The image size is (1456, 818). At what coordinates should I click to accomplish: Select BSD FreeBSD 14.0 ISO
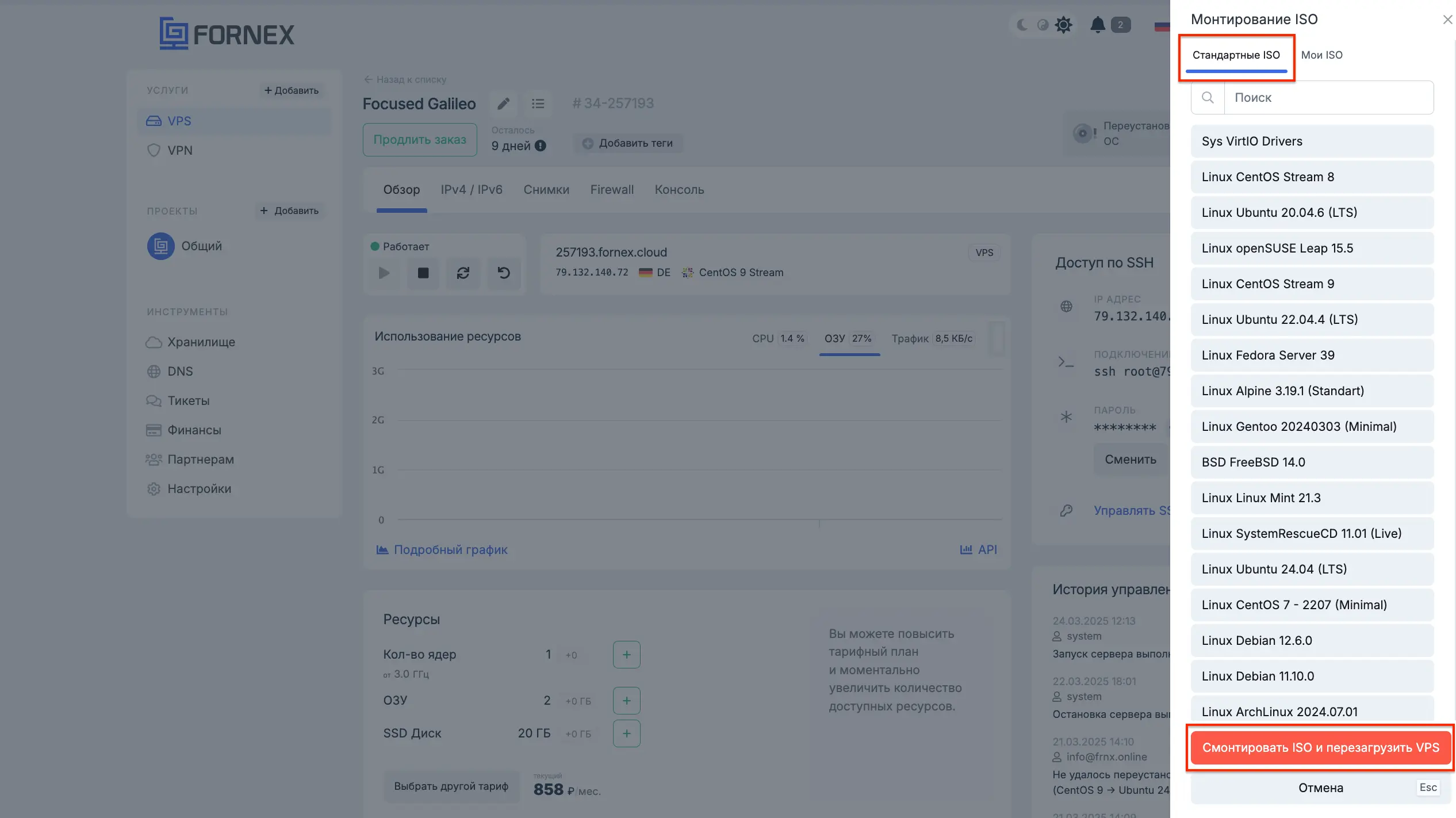1312,462
